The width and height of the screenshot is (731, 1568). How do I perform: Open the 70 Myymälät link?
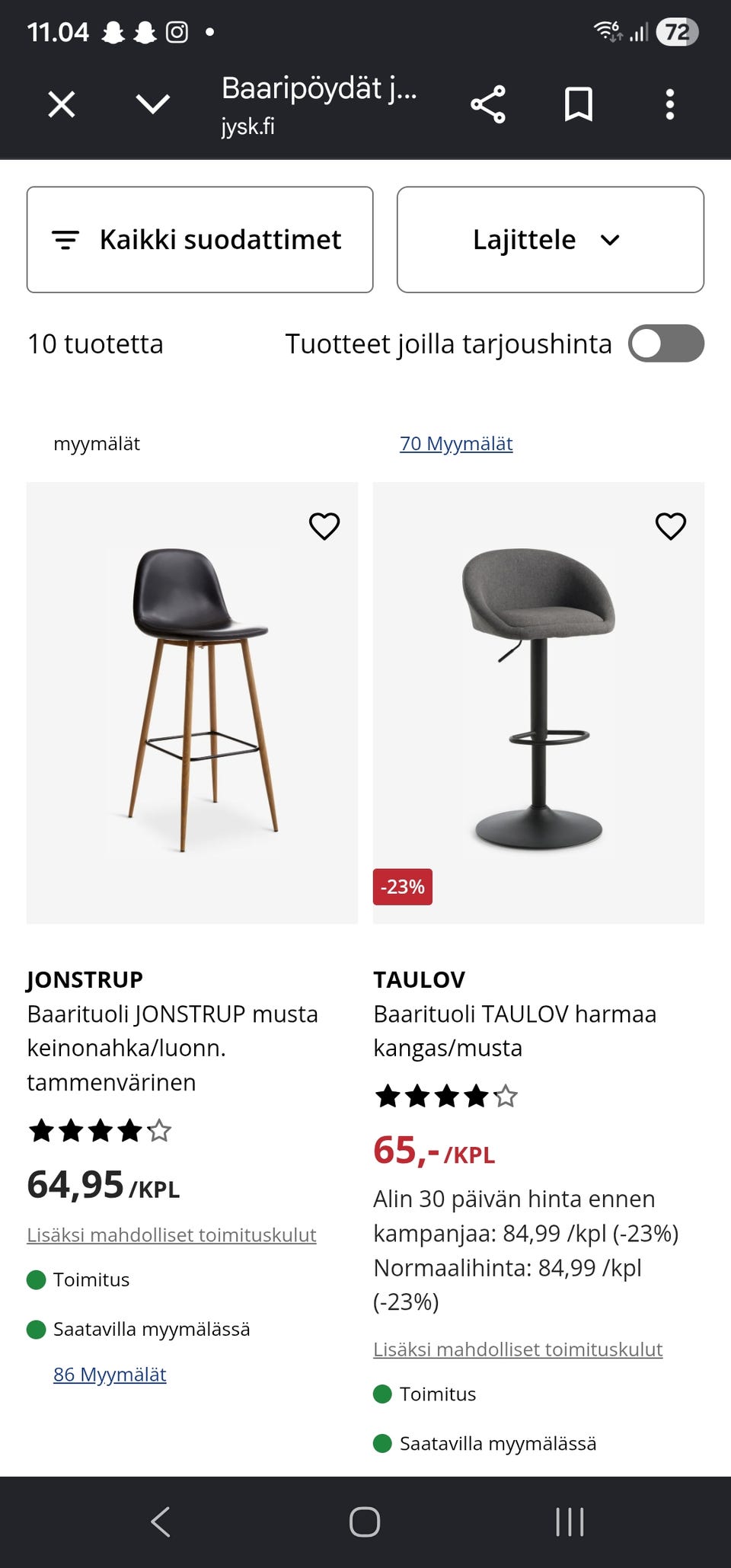click(x=456, y=443)
